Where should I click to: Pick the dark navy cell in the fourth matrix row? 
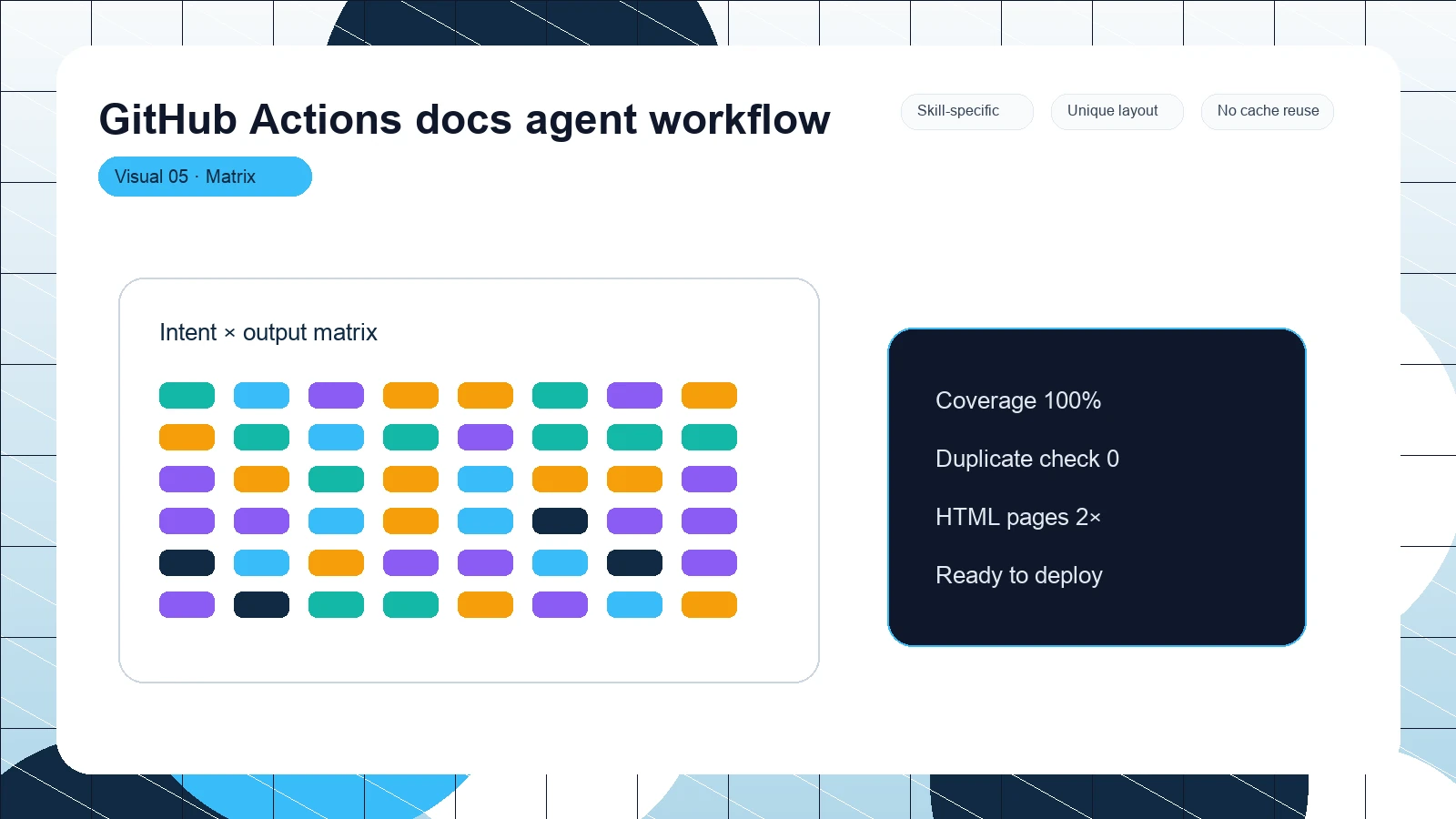560,521
